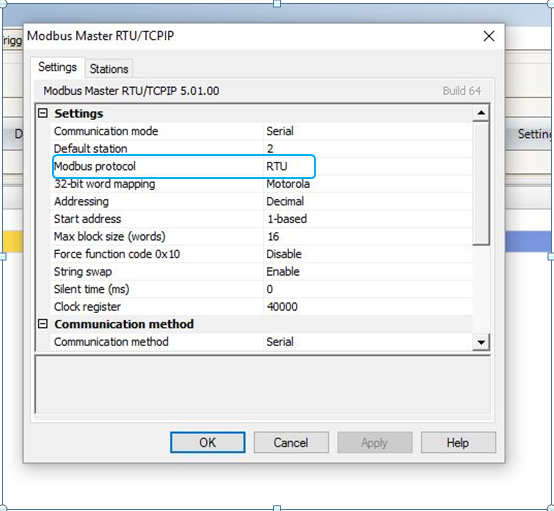Collapse the Settings group
This screenshot has height=511, width=554.
tap(43, 113)
